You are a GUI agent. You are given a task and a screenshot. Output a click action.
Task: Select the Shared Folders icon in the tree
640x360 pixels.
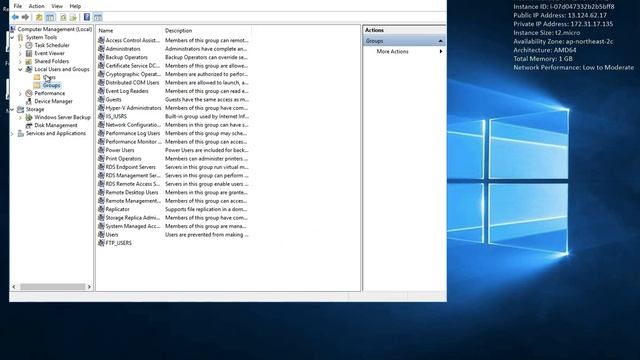(29, 61)
